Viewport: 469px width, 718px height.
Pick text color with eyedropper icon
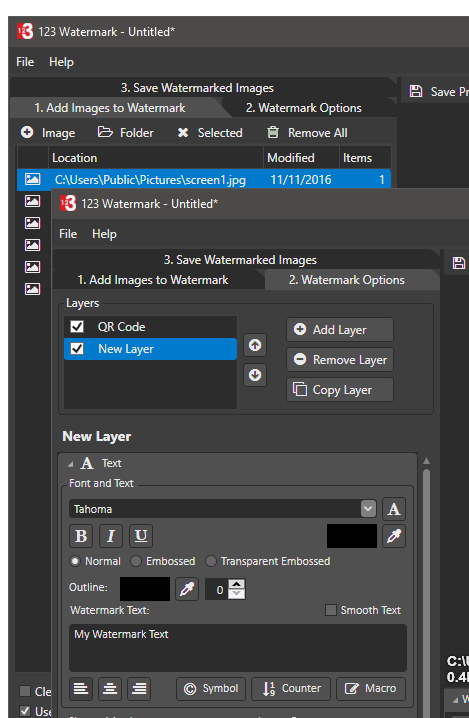click(x=394, y=536)
